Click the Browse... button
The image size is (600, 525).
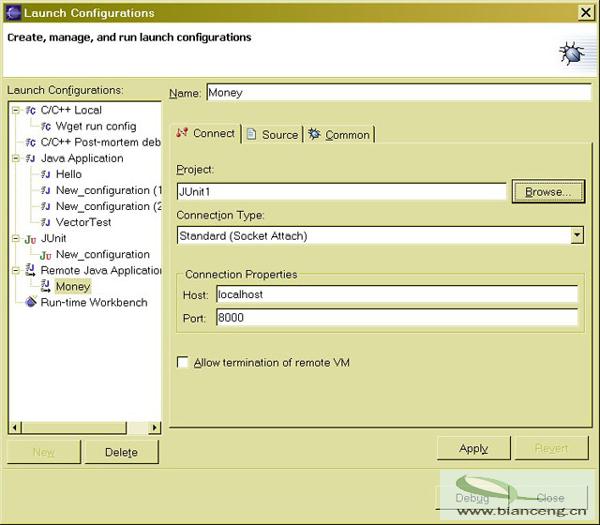coord(548,191)
